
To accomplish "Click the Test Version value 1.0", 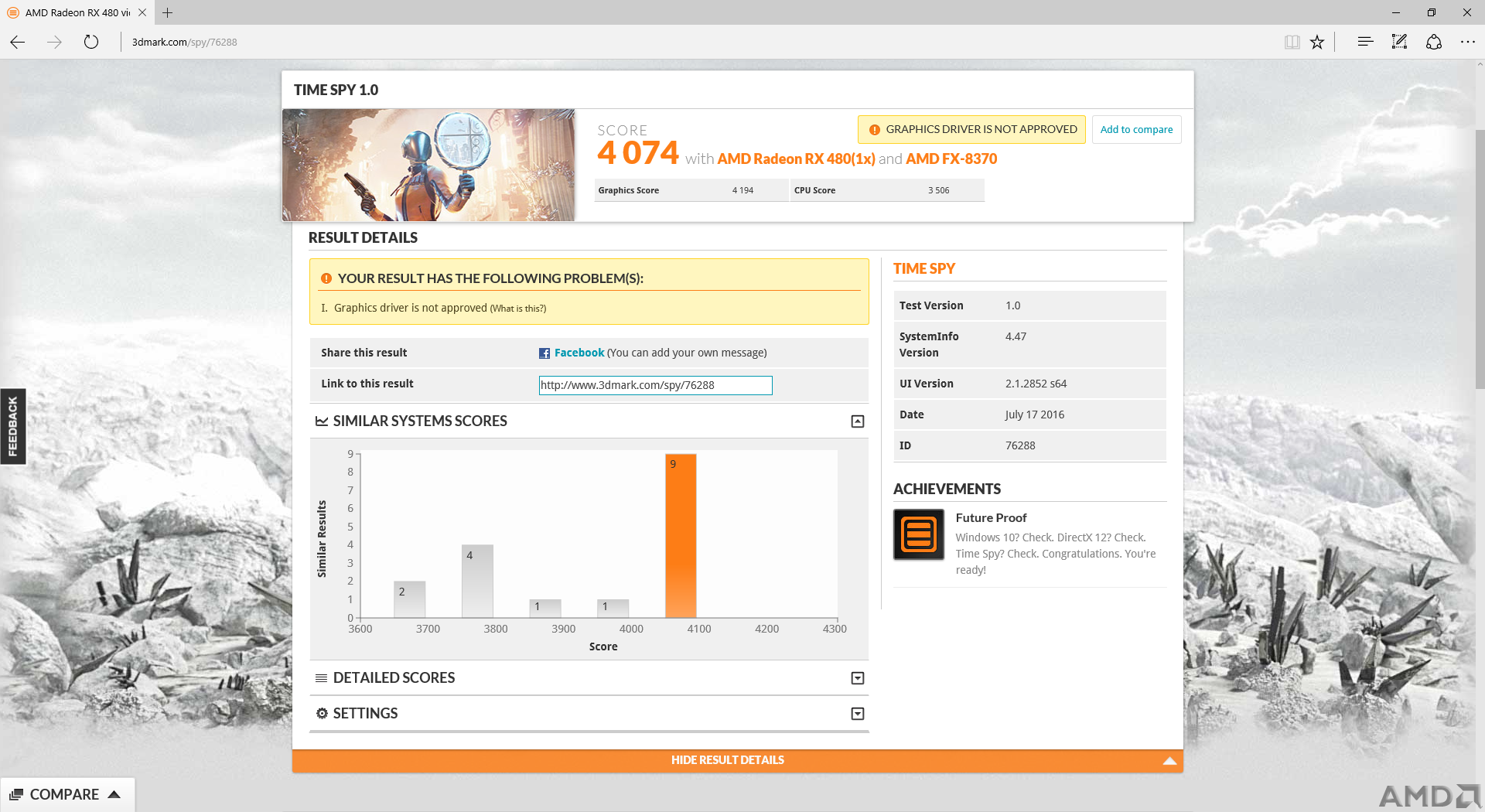I will (1012, 305).
